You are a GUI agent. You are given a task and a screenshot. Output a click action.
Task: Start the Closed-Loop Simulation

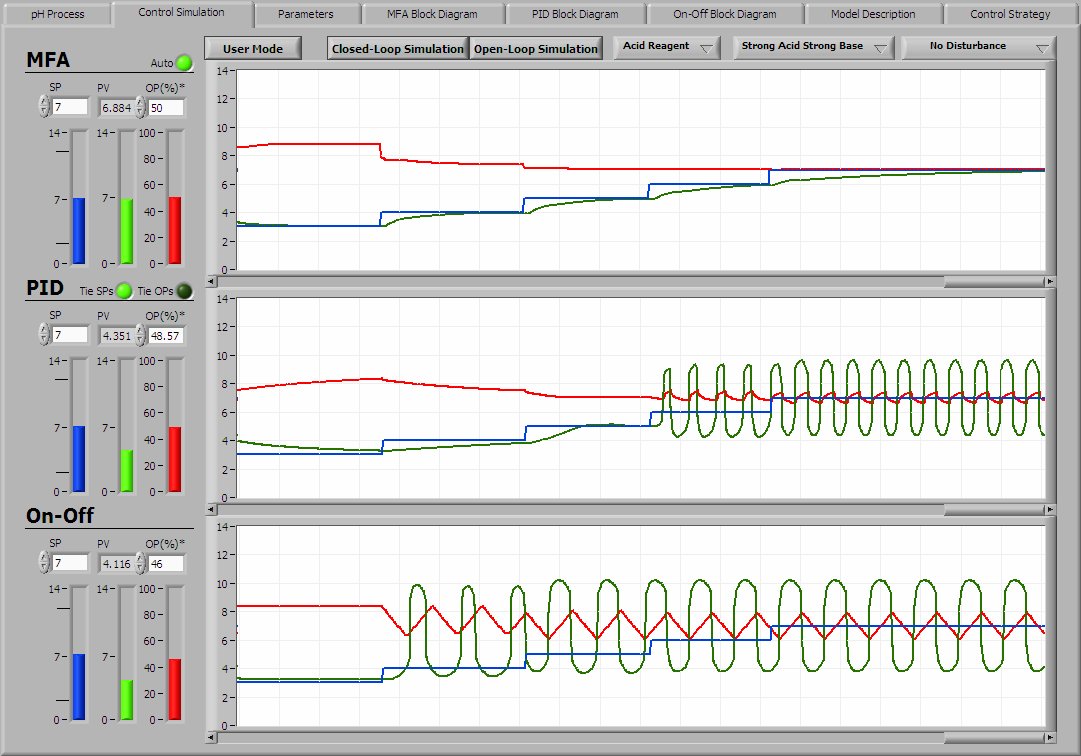(398, 48)
